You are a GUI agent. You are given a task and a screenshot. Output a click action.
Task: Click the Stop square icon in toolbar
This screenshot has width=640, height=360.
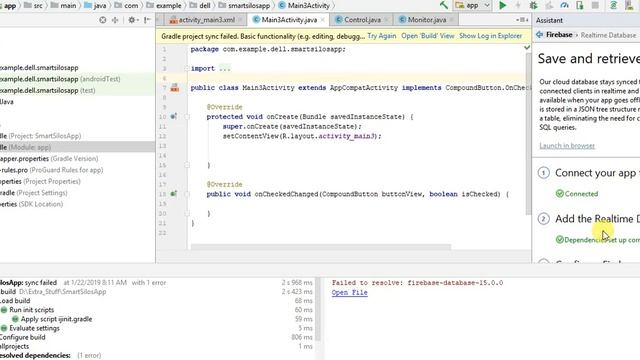click(596, 5)
